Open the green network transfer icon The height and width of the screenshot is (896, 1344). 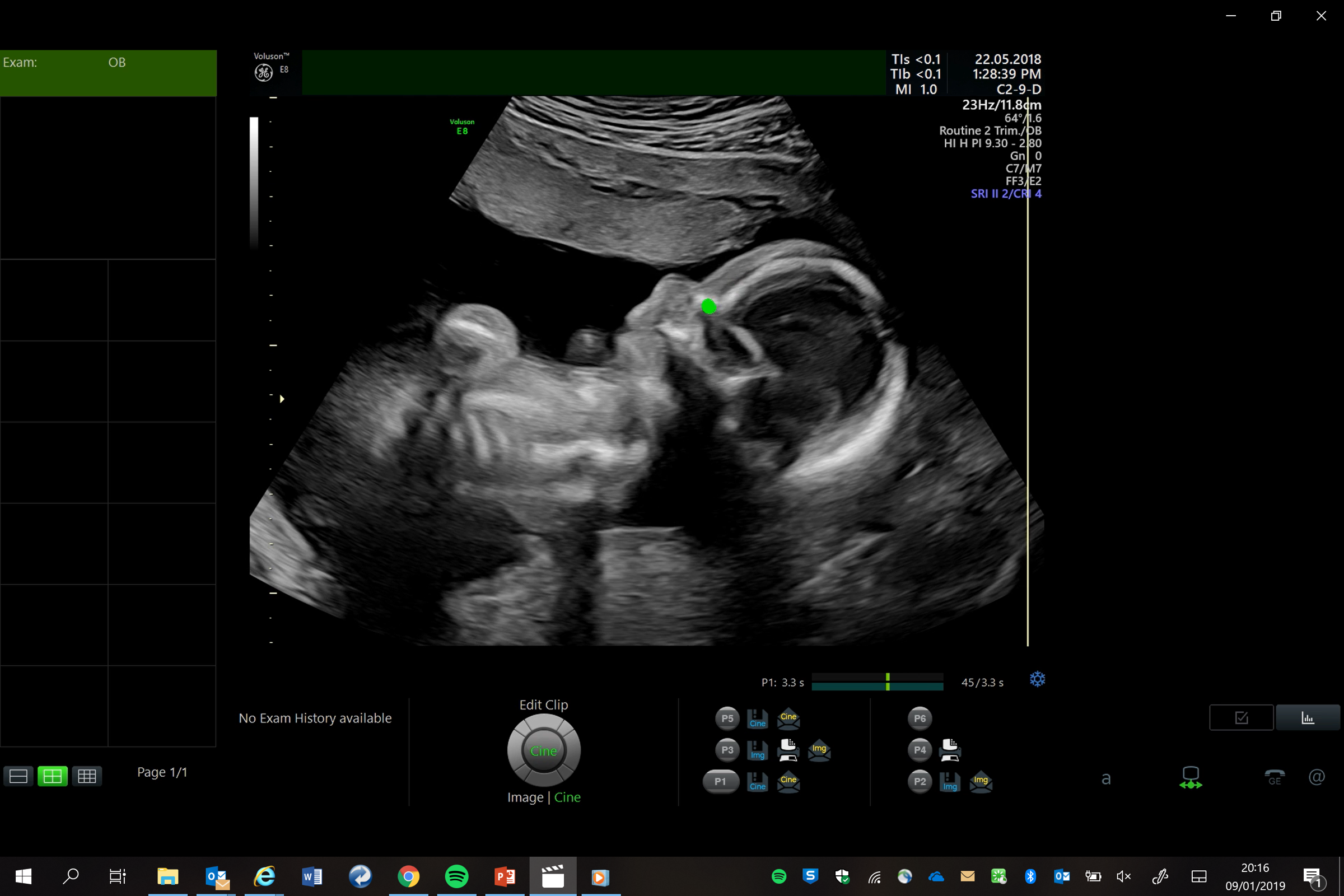[x=1191, y=777]
